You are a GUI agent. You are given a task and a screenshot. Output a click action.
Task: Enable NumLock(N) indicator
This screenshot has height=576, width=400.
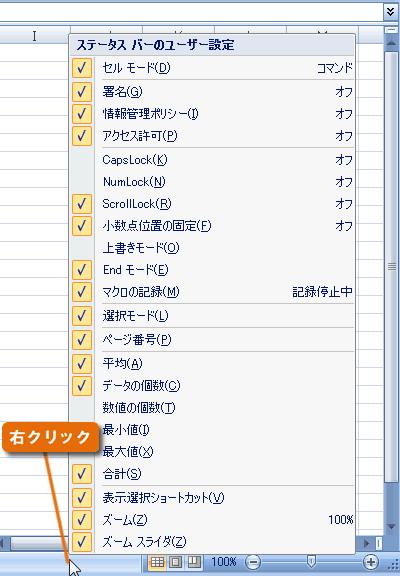[x=212, y=182]
